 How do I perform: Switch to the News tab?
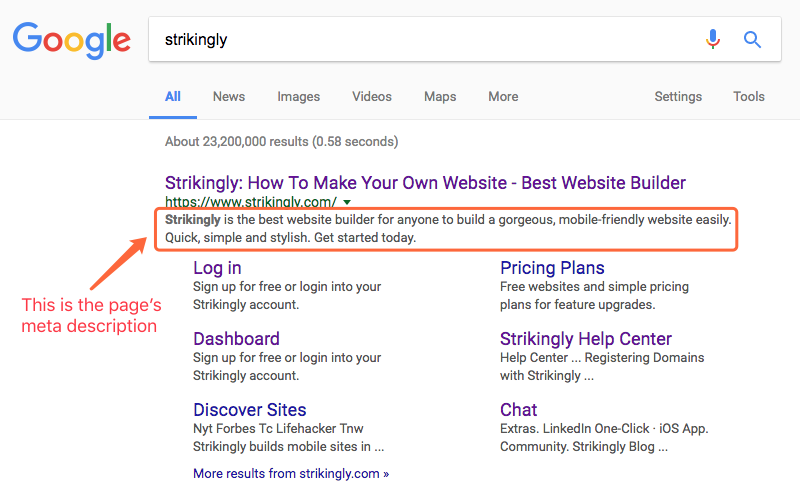tap(229, 96)
